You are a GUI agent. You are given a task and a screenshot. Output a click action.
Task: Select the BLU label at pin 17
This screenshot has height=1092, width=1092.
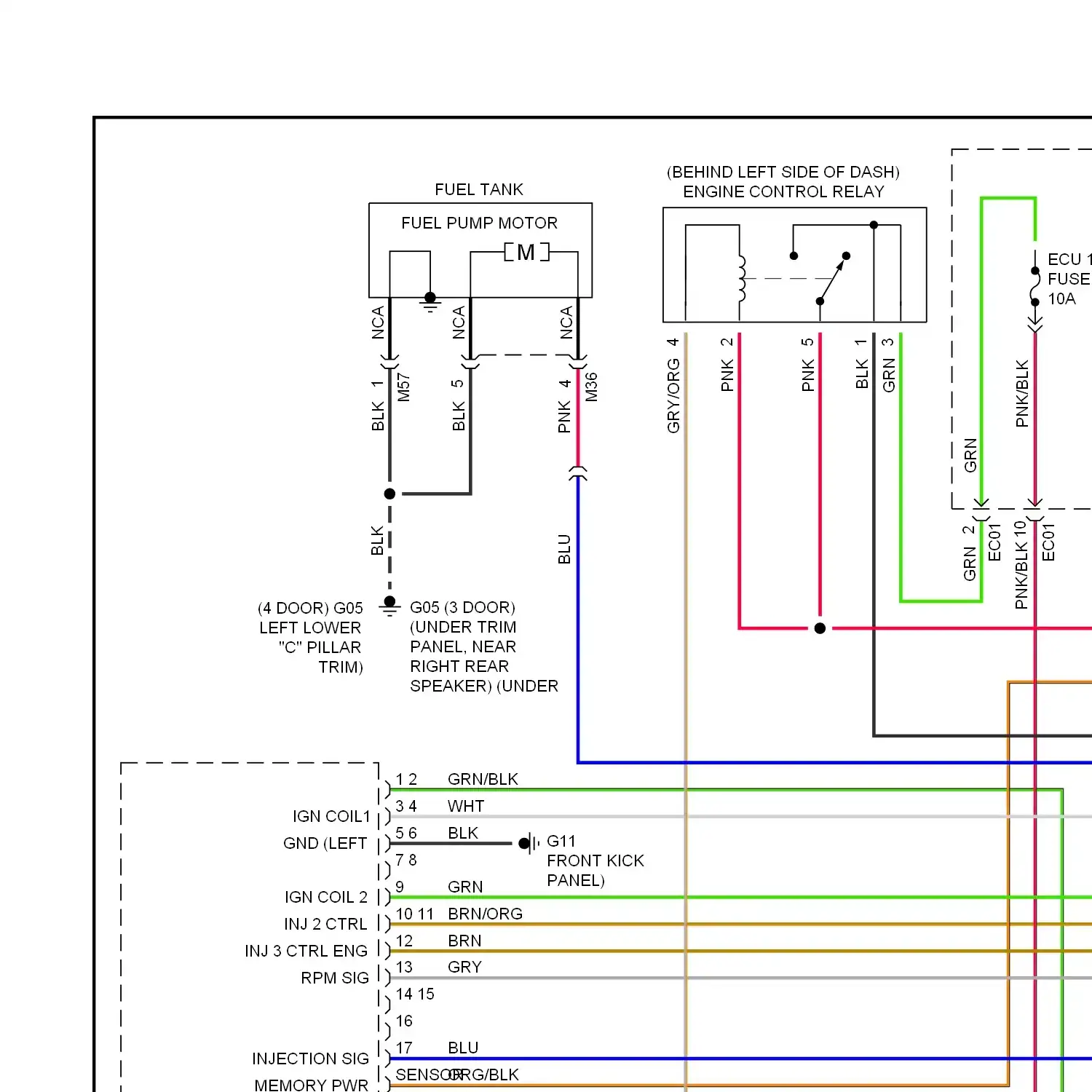[x=463, y=1048]
